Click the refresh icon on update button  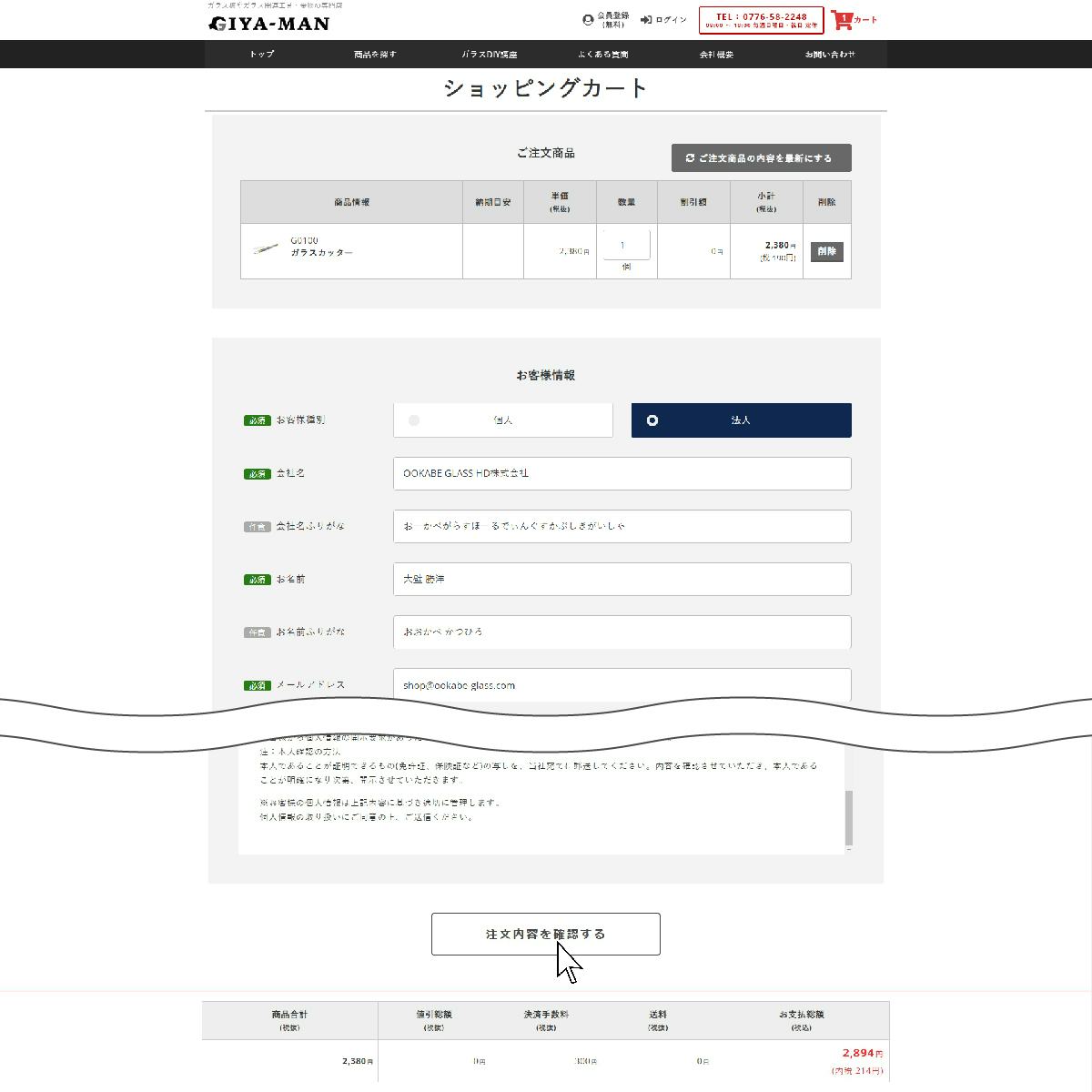point(690,158)
